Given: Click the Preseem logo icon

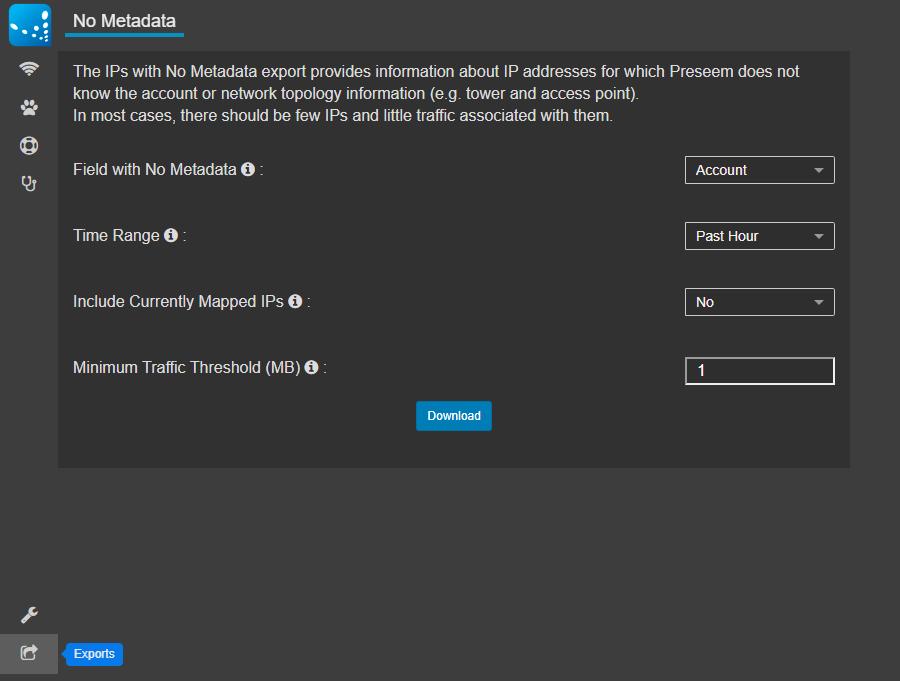Looking at the screenshot, I should [x=30, y=25].
